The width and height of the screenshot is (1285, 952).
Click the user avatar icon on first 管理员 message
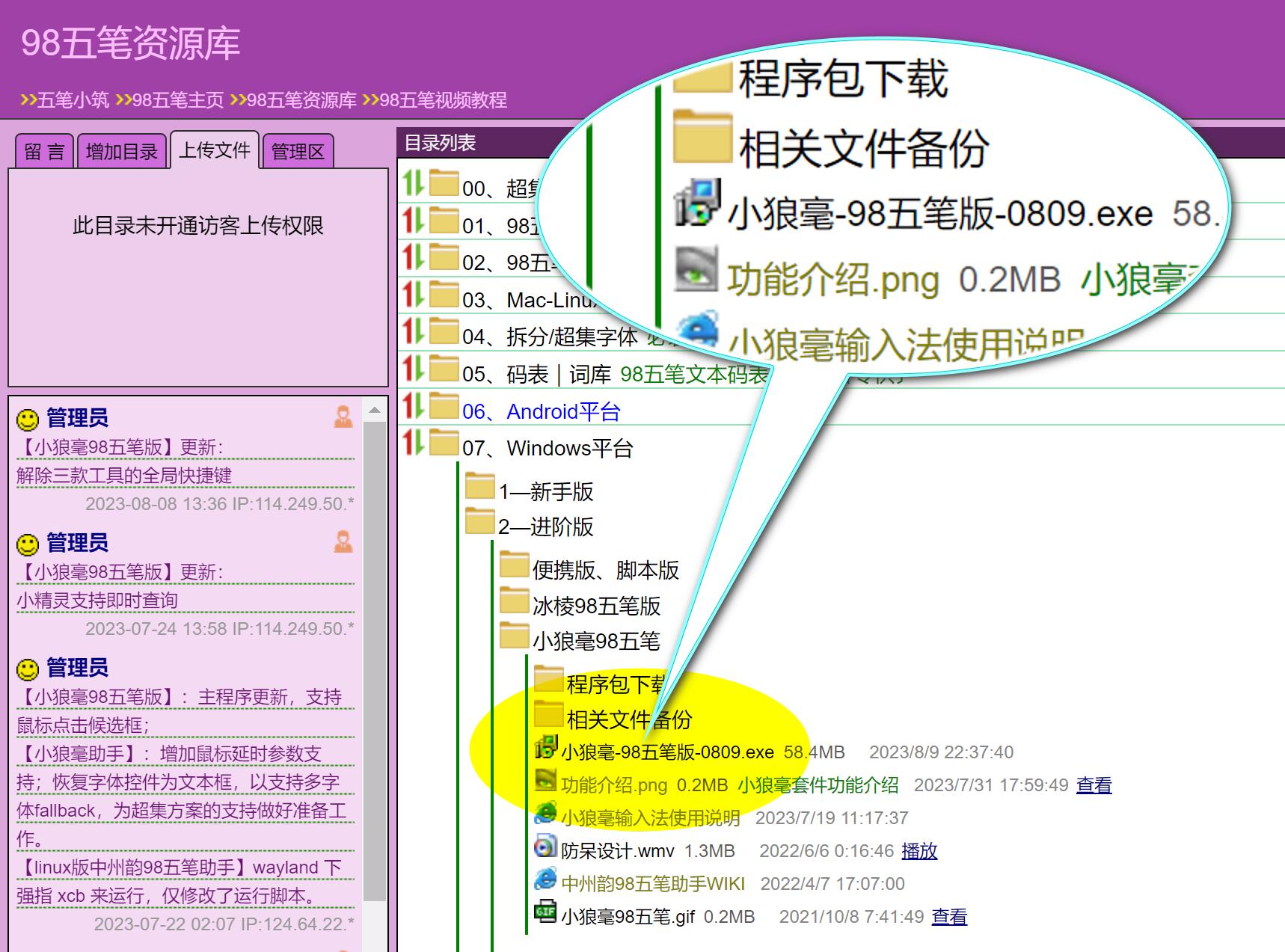click(343, 417)
